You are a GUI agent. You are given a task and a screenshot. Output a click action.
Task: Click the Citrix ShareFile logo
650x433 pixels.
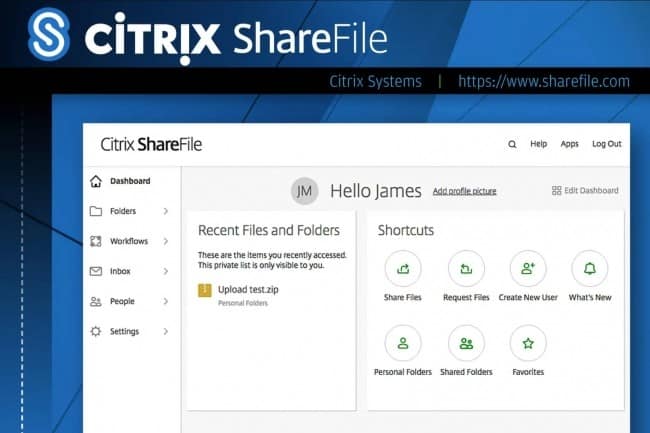click(x=151, y=145)
